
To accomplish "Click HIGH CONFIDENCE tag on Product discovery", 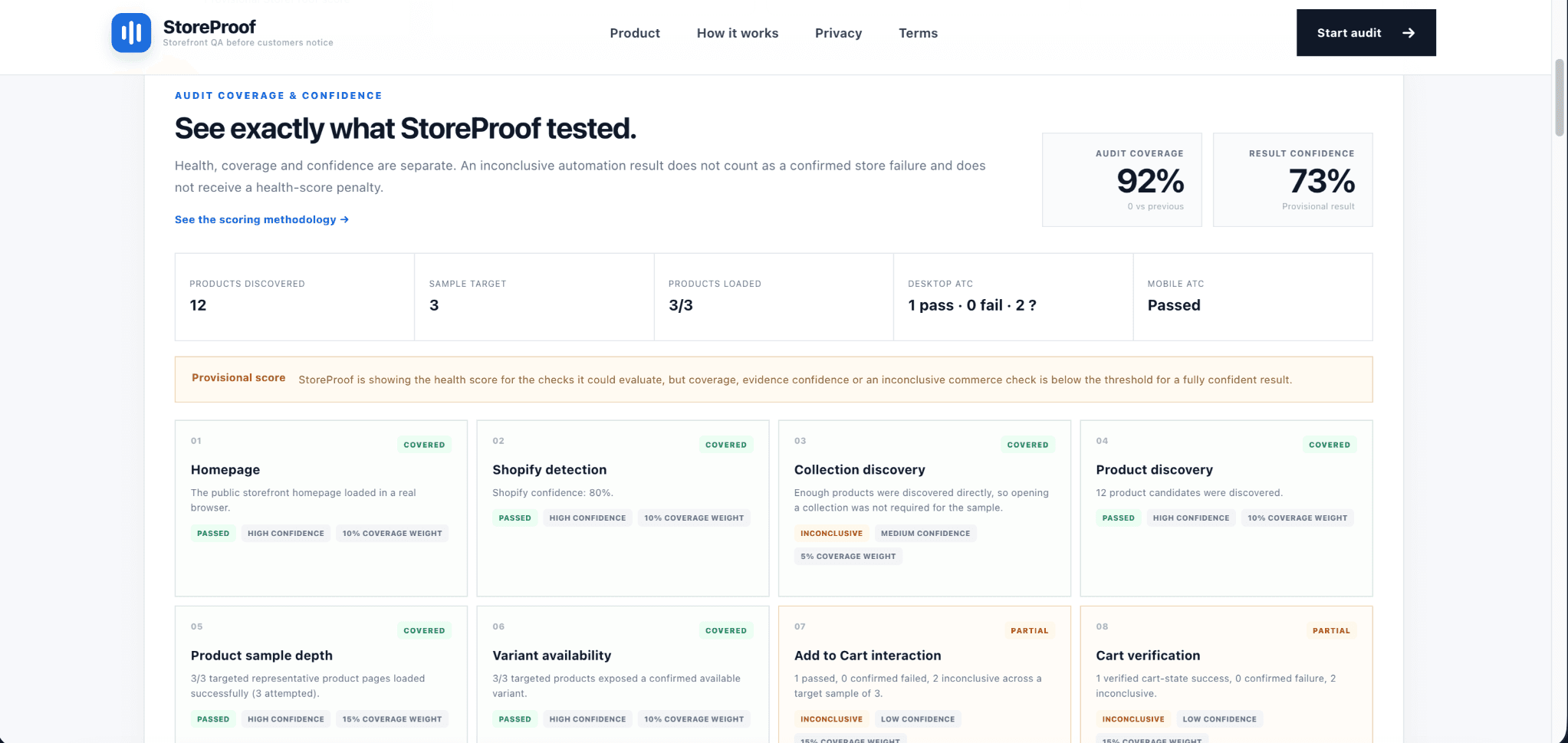I will pos(1191,518).
